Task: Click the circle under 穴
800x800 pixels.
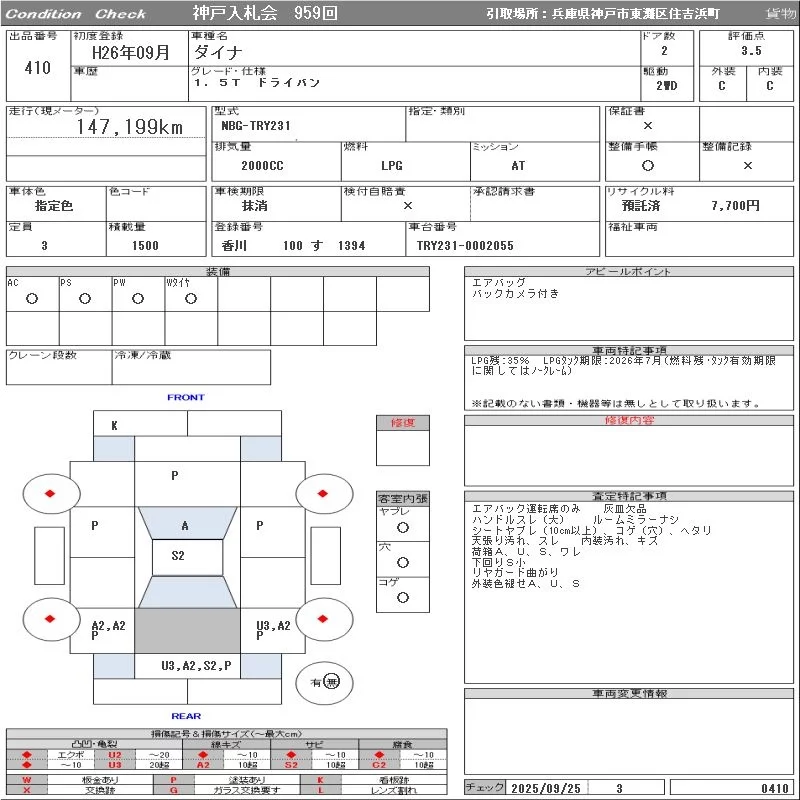Action: [403, 562]
